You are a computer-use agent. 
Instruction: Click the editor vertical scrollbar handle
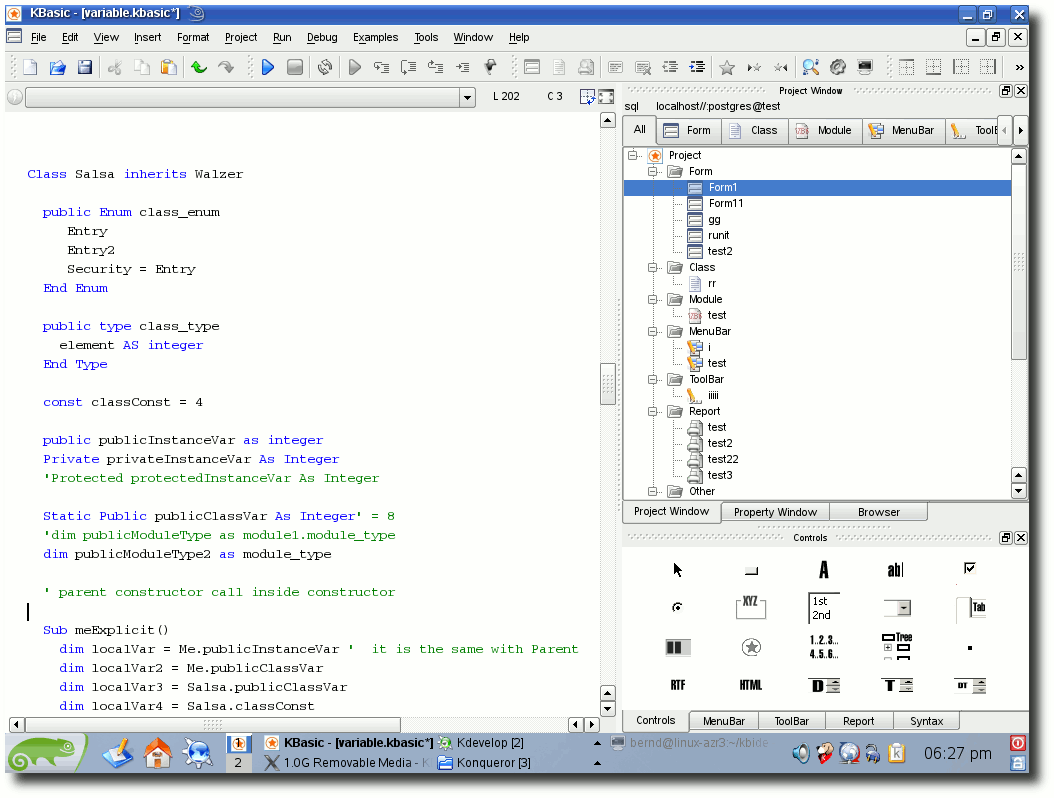(x=608, y=384)
